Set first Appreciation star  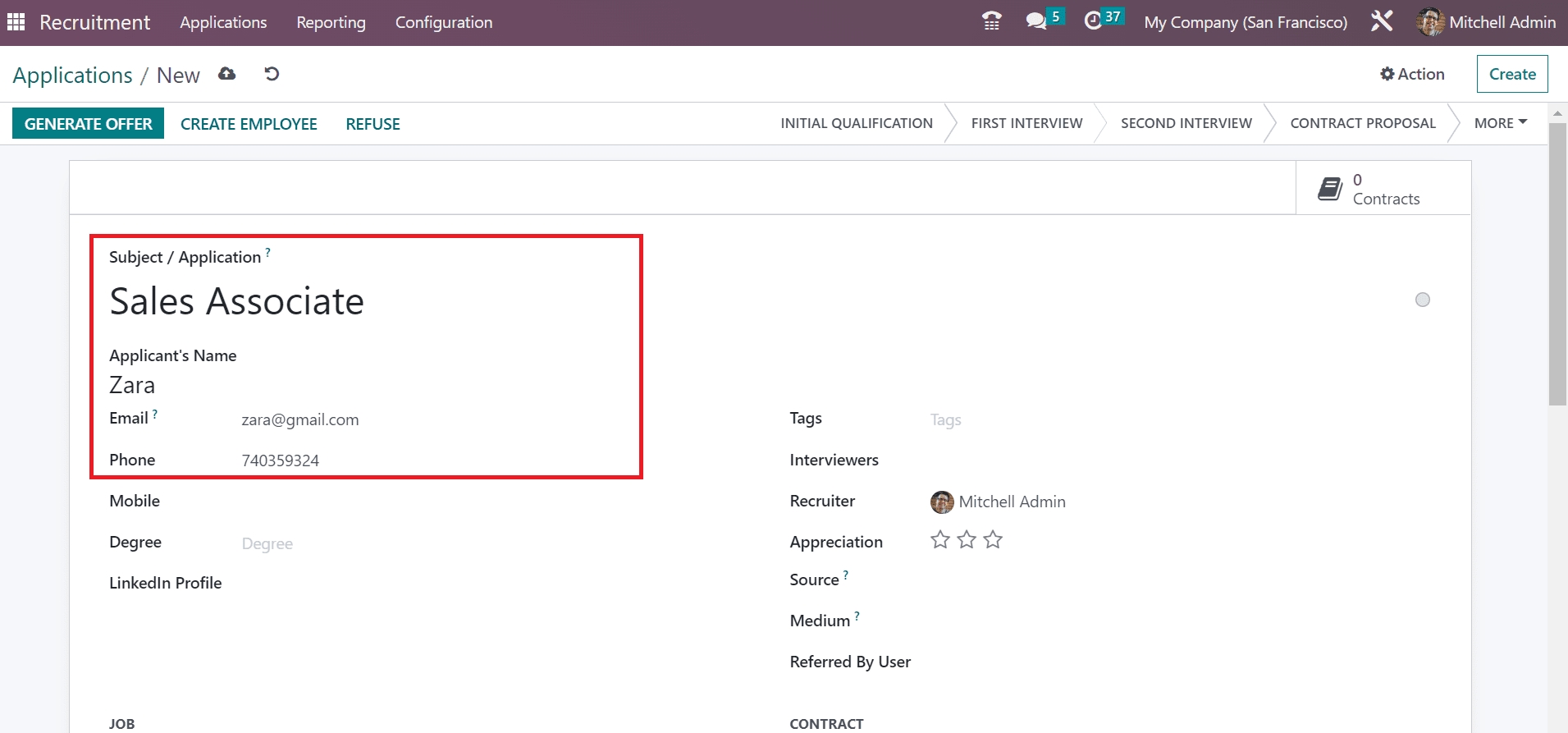click(940, 540)
